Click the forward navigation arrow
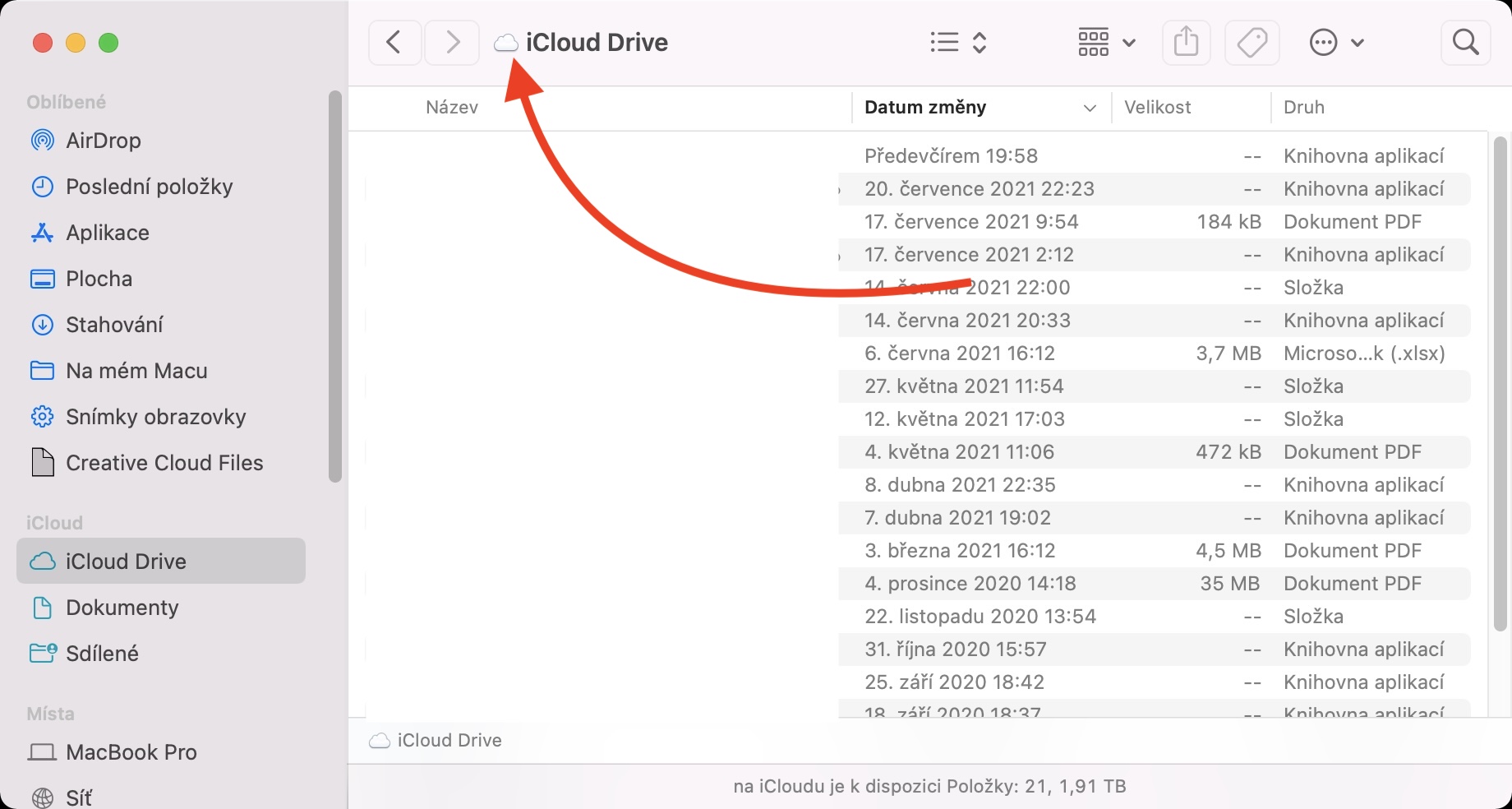The height and width of the screenshot is (809, 1512). 452,42
